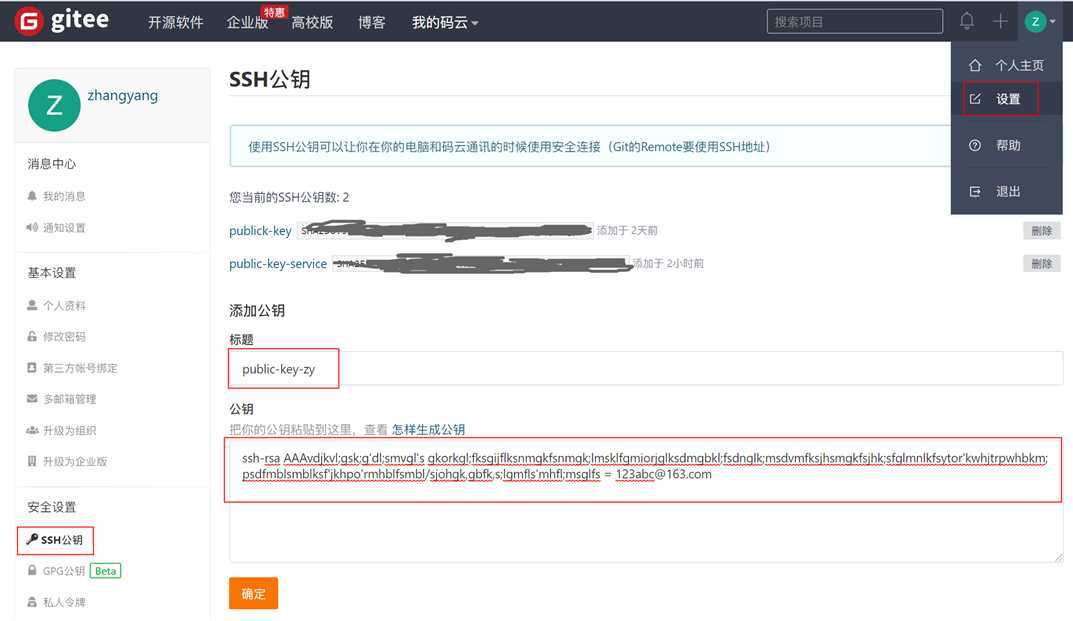Click the help question icon beside 帮助
The width and height of the screenshot is (1073, 621).
point(974,145)
